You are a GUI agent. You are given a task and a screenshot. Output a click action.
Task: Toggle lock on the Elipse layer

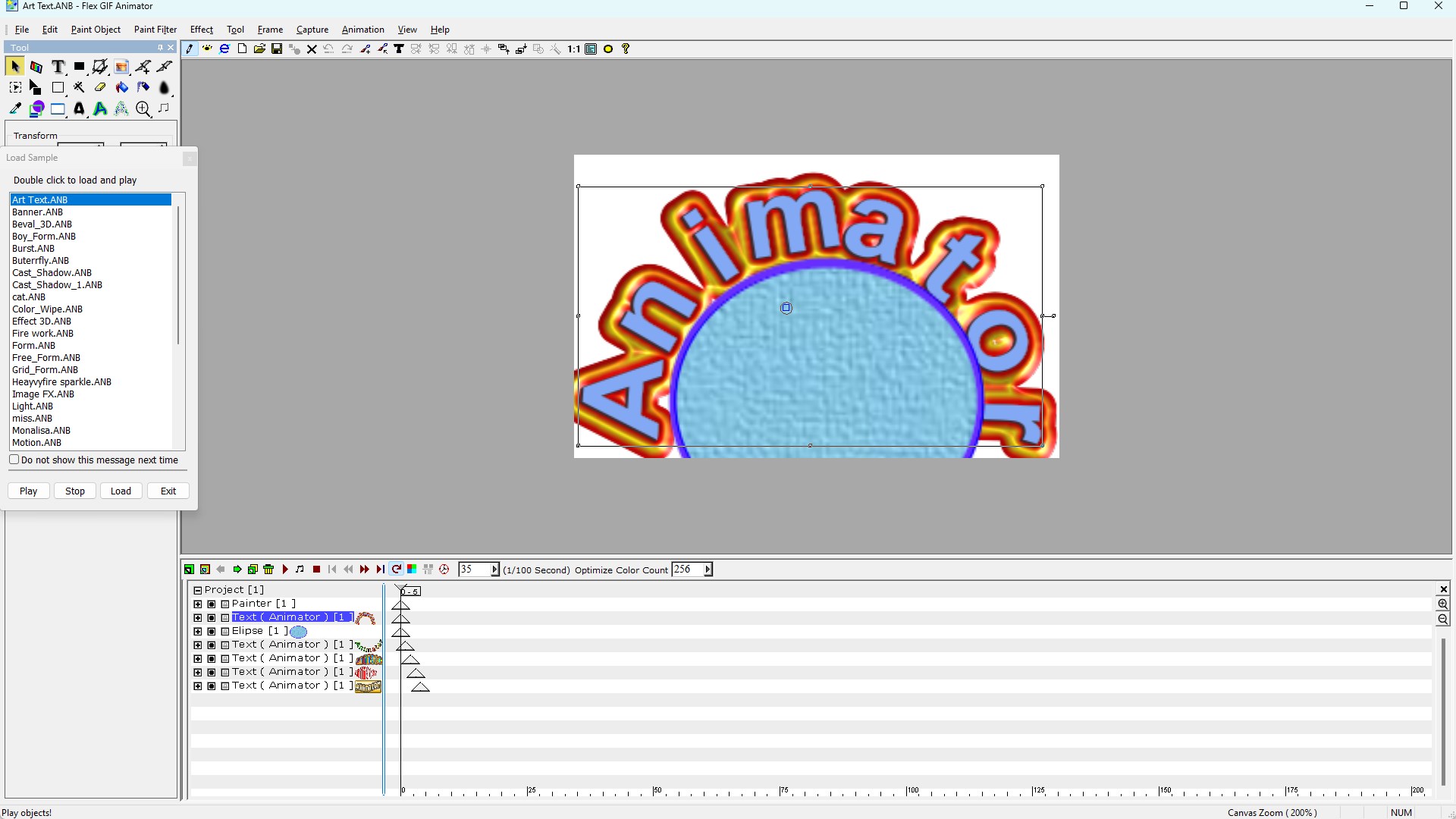pyautogui.click(x=225, y=632)
